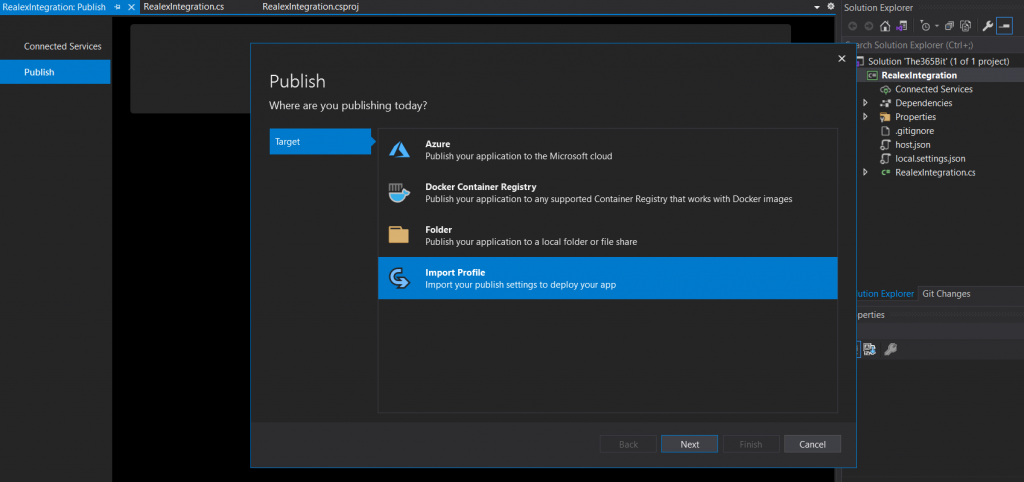Toggle Preview Selected Items button
The image size is (1024, 482).
tap(1004, 26)
